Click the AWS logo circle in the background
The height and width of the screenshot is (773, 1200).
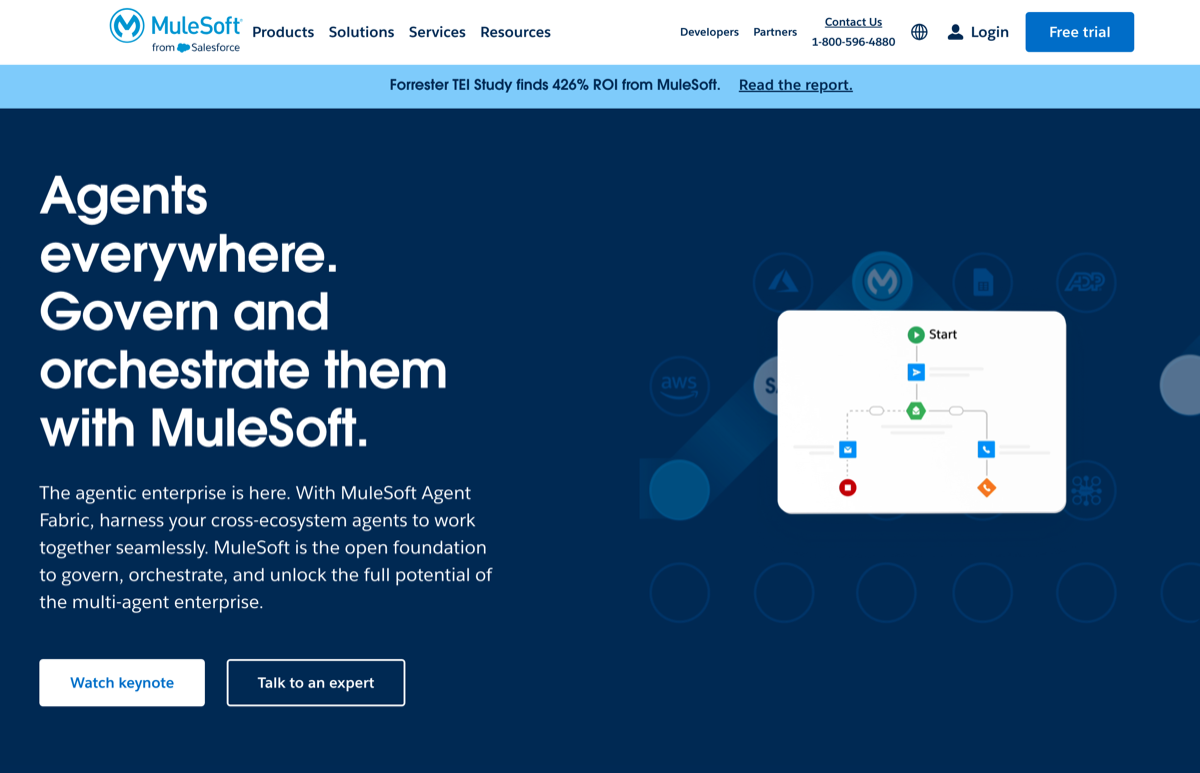click(x=679, y=386)
